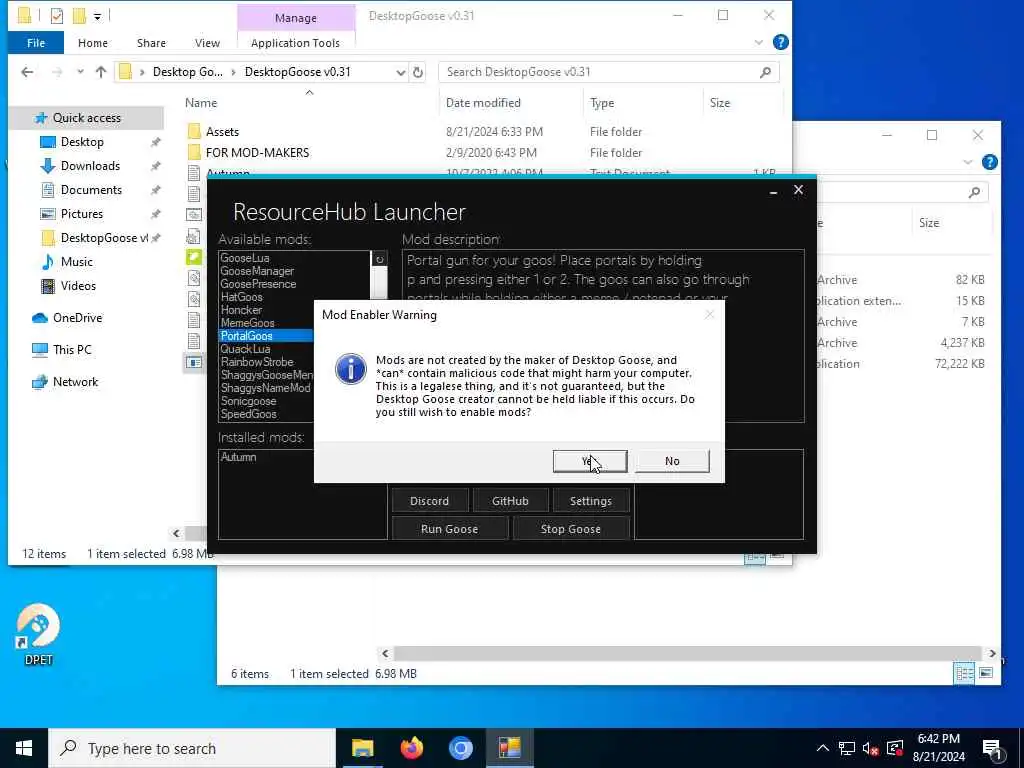Image resolution: width=1024 pixels, height=768 pixels.
Task: Click the Run Goose button
Action: pos(449,529)
